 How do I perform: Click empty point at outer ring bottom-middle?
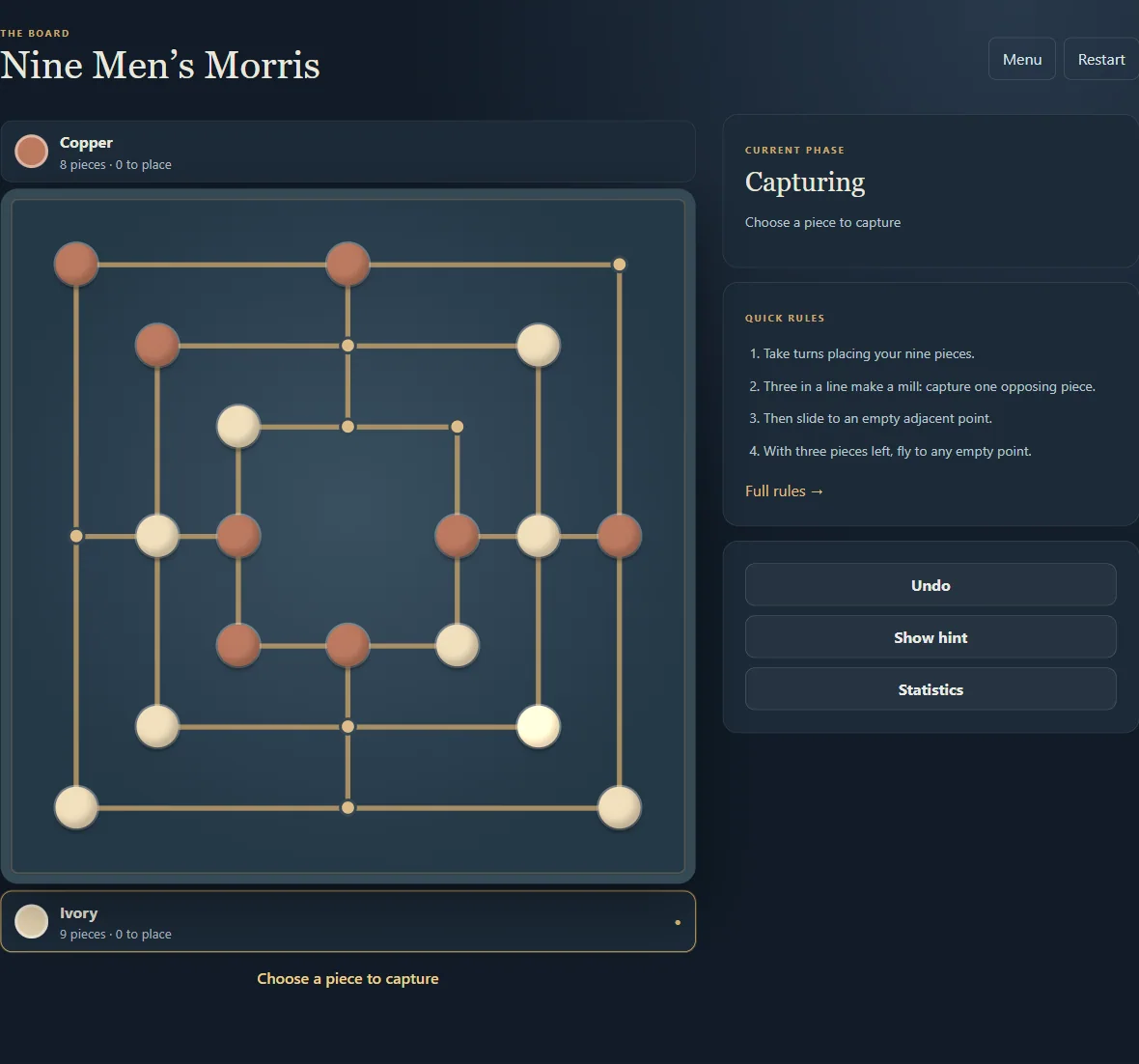click(x=347, y=807)
